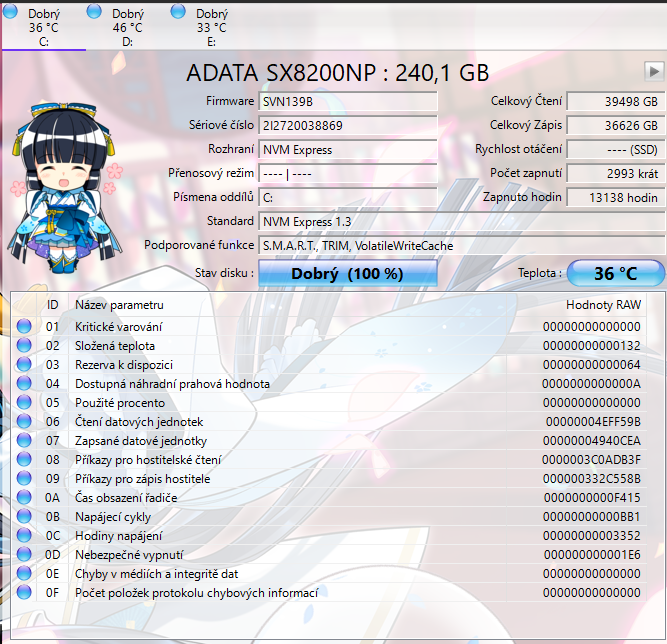Click the Standard field NVM Express 1.3
667x644 pixels.
point(462,222)
